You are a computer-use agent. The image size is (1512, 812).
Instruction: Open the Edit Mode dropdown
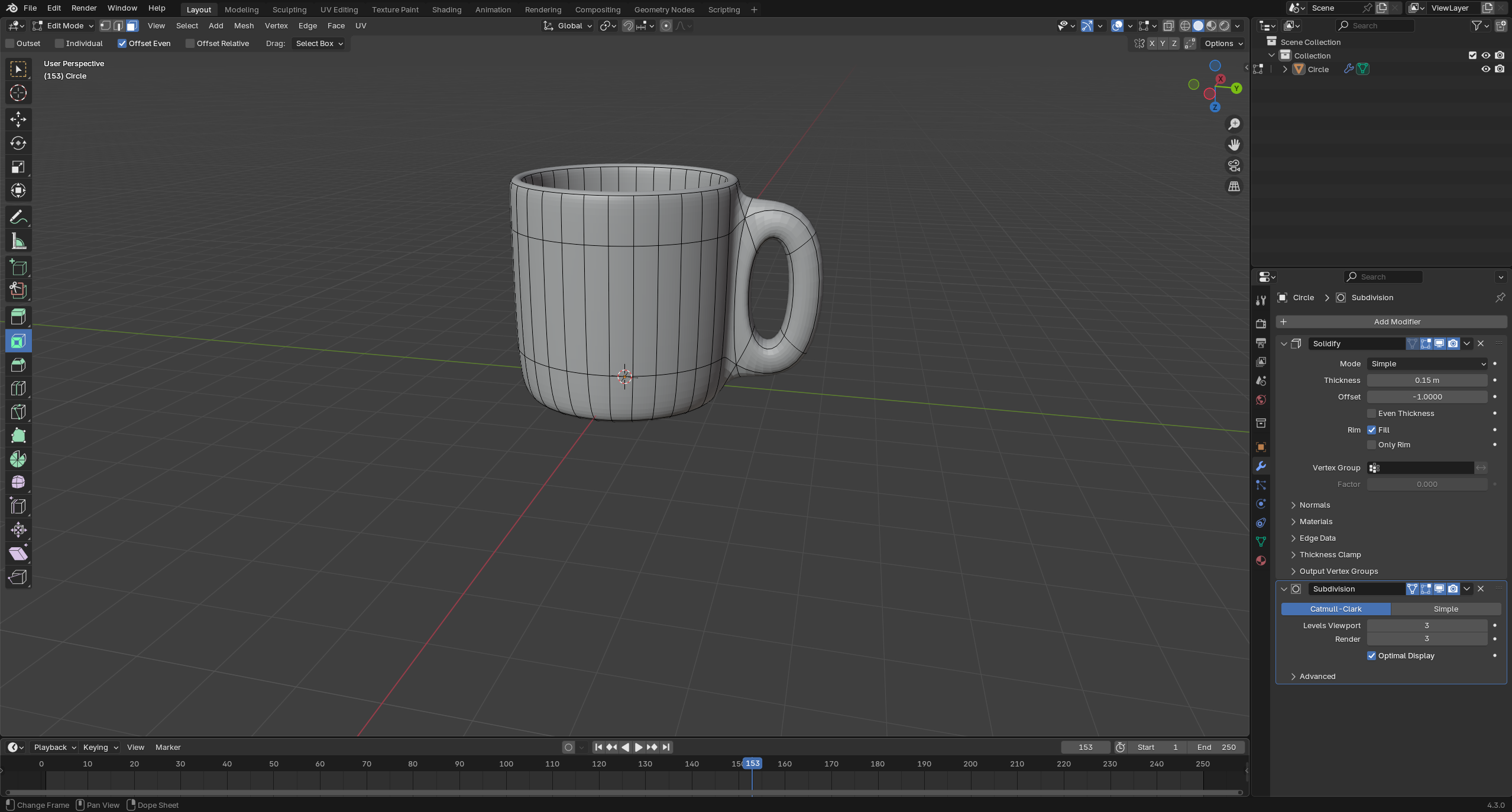[63, 25]
